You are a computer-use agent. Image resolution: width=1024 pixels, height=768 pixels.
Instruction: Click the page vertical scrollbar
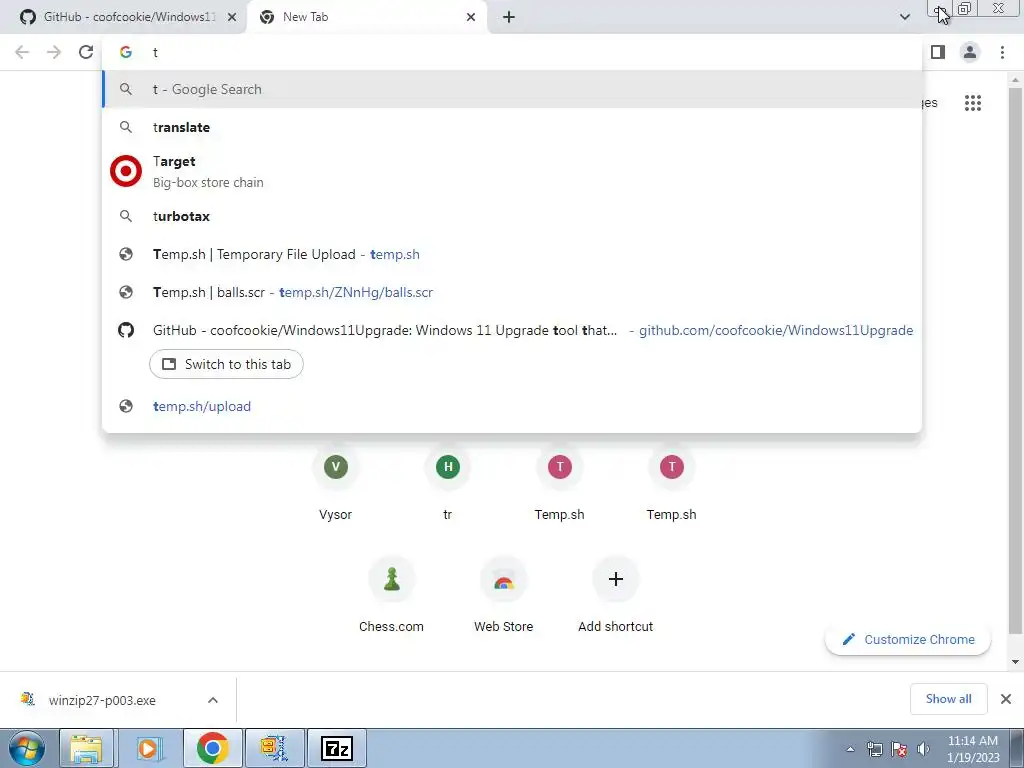tap(1015, 359)
